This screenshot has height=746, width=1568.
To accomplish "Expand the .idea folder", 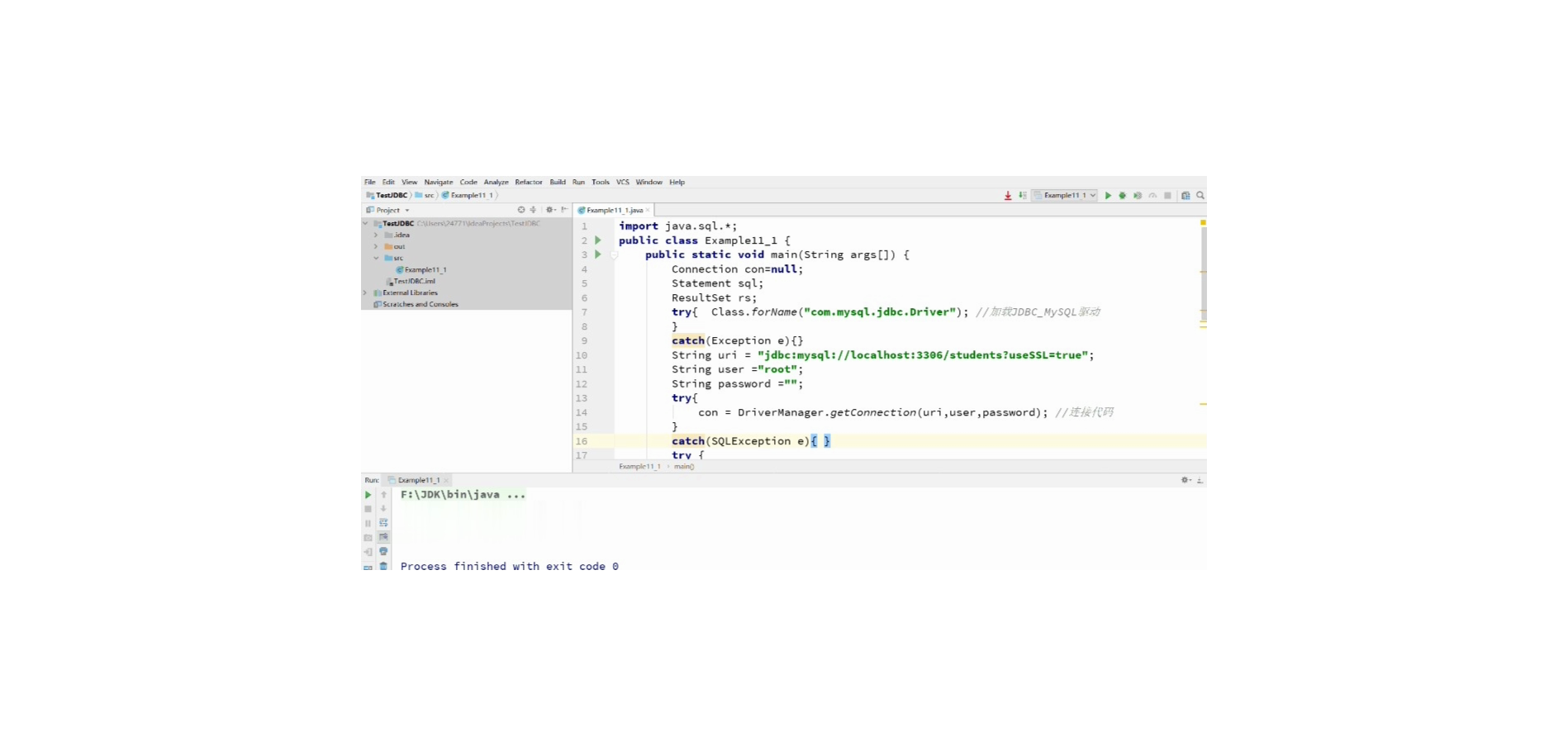I will 376,235.
